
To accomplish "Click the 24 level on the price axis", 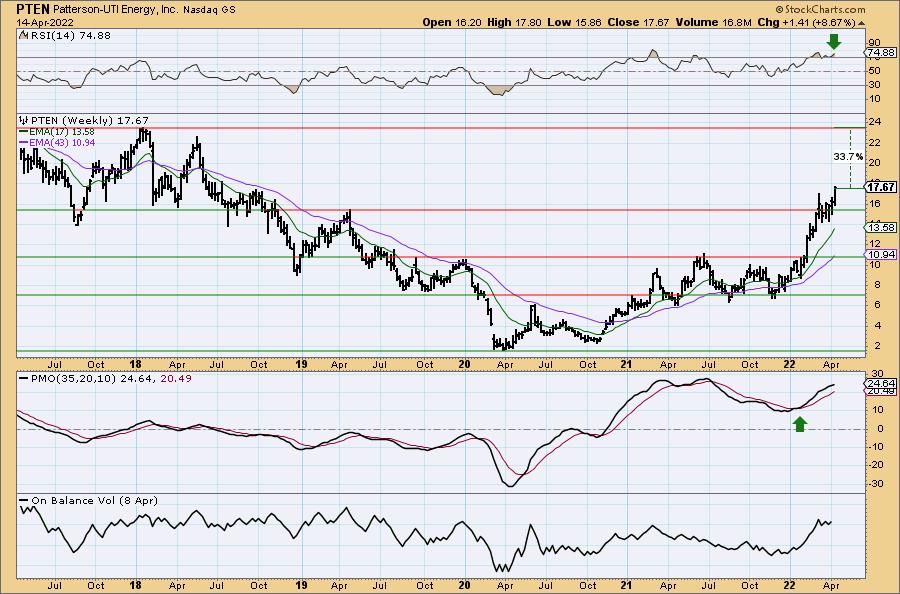I will pyautogui.click(x=875, y=122).
